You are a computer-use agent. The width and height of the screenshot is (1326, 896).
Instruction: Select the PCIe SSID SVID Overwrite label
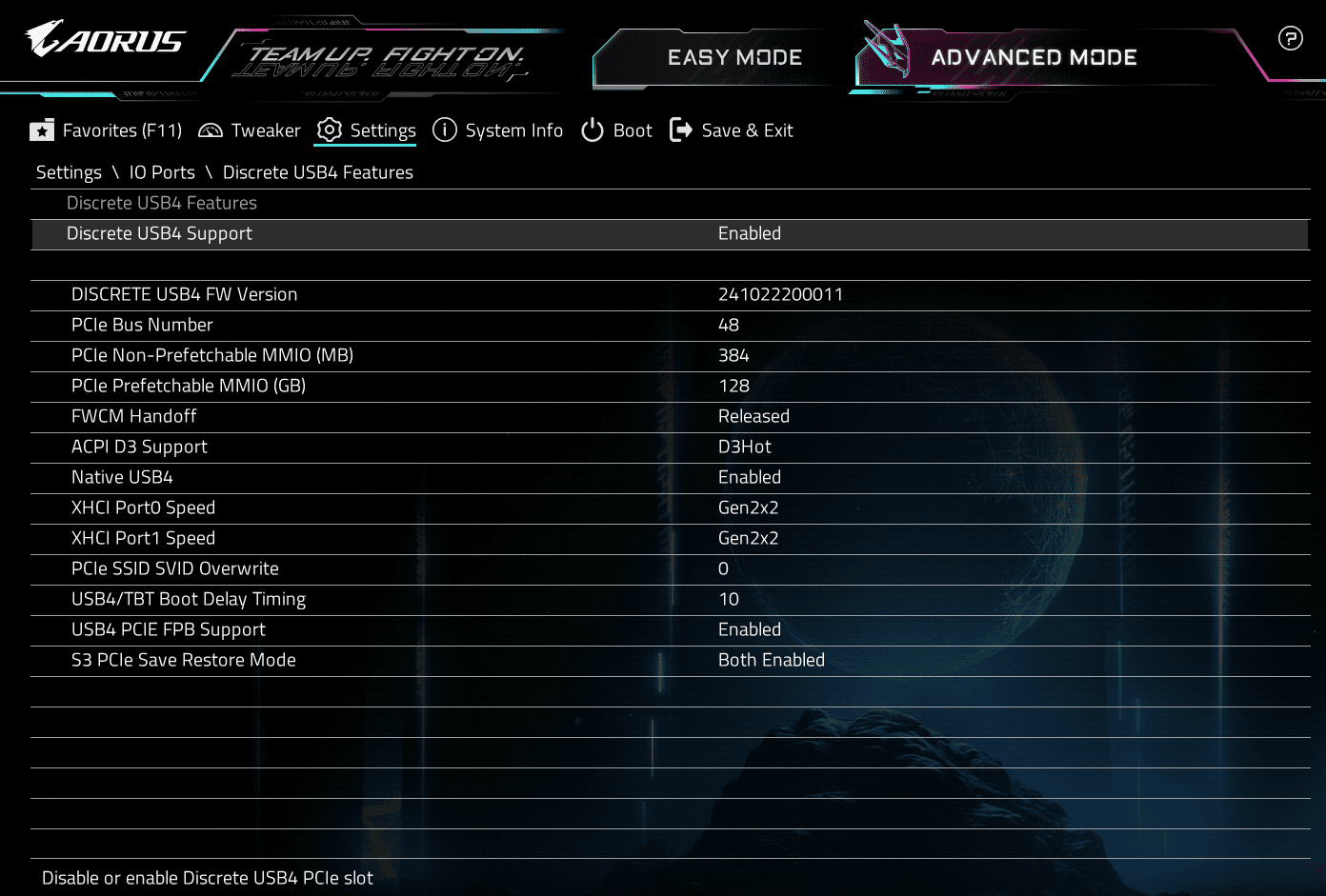pyautogui.click(x=175, y=568)
